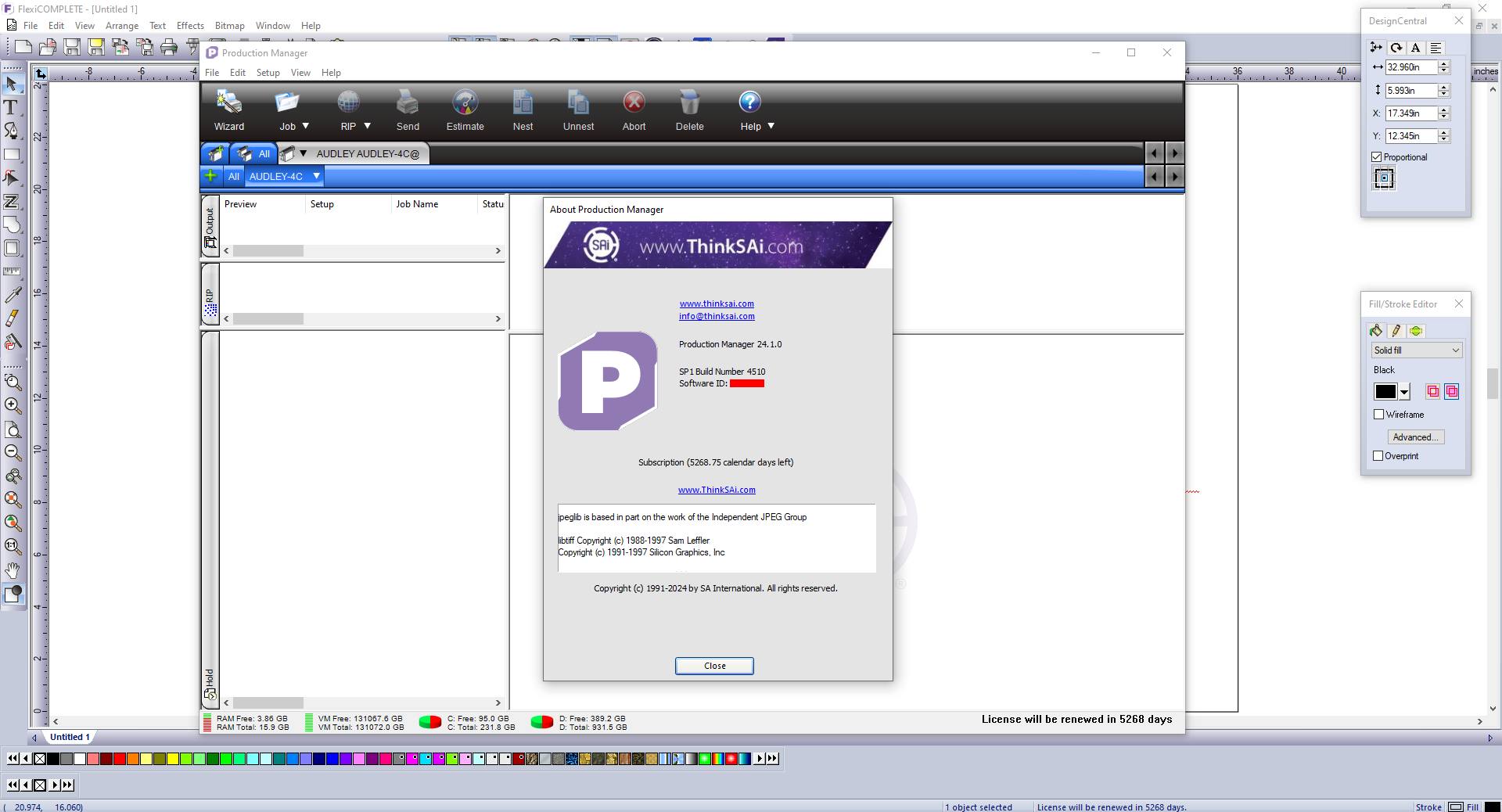Screen dimensions: 1502x812
Task: Click the Nest jobs icon
Action: pyautogui.click(x=523, y=110)
